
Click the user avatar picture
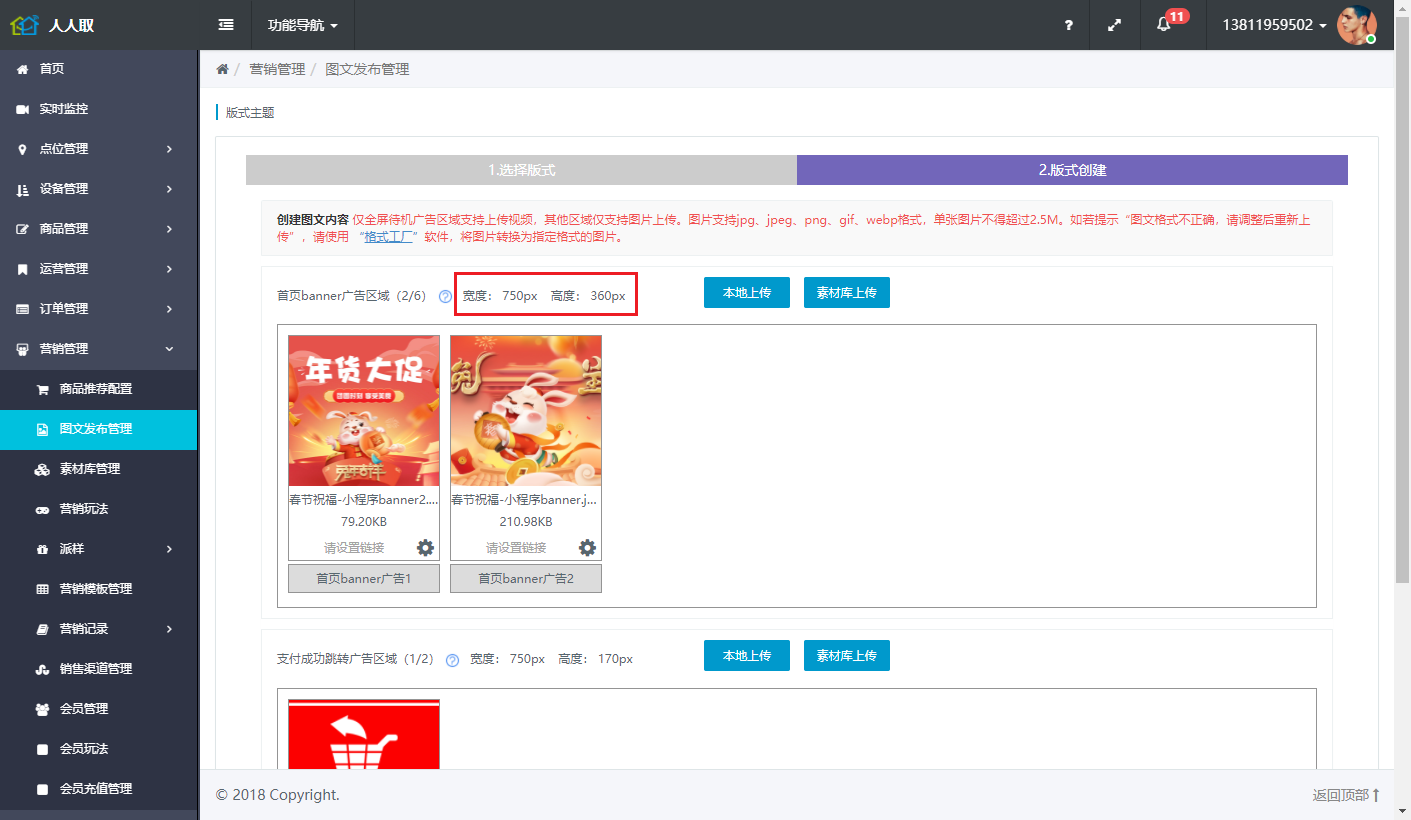coord(1357,25)
